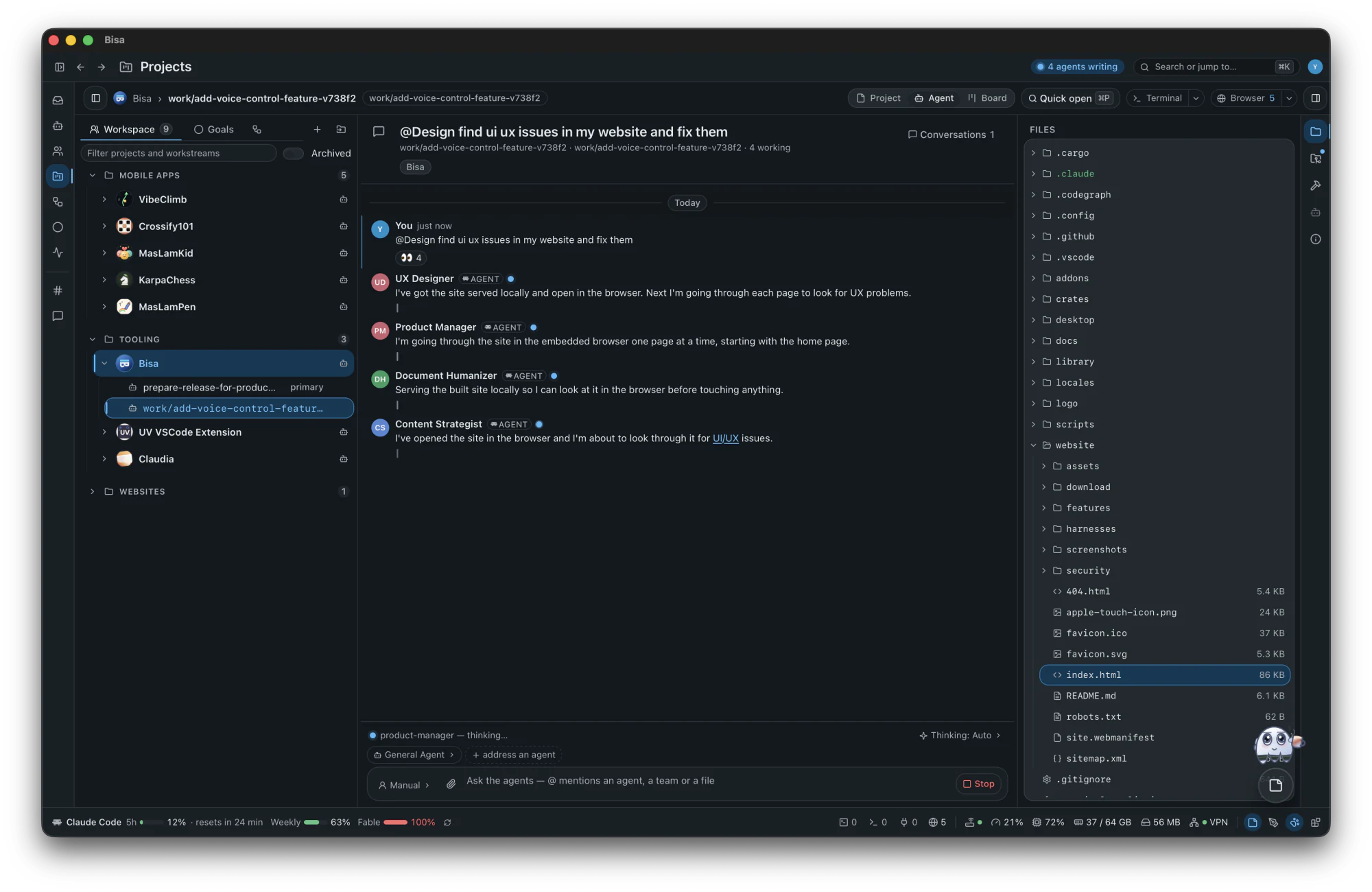Add a new project with plus icon

click(317, 129)
